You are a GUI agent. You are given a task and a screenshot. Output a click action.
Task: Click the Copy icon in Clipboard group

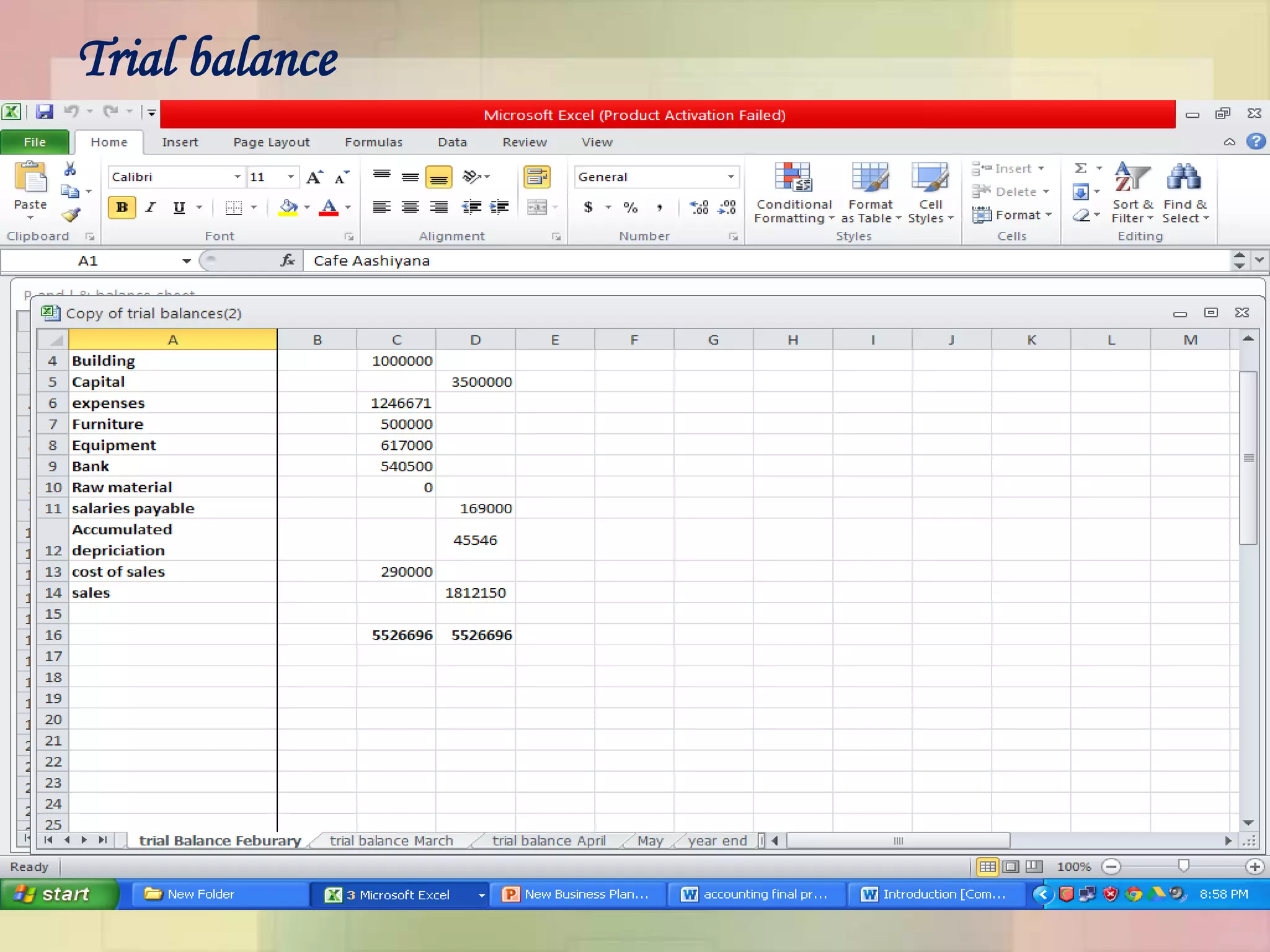pyautogui.click(x=70, y=192)
